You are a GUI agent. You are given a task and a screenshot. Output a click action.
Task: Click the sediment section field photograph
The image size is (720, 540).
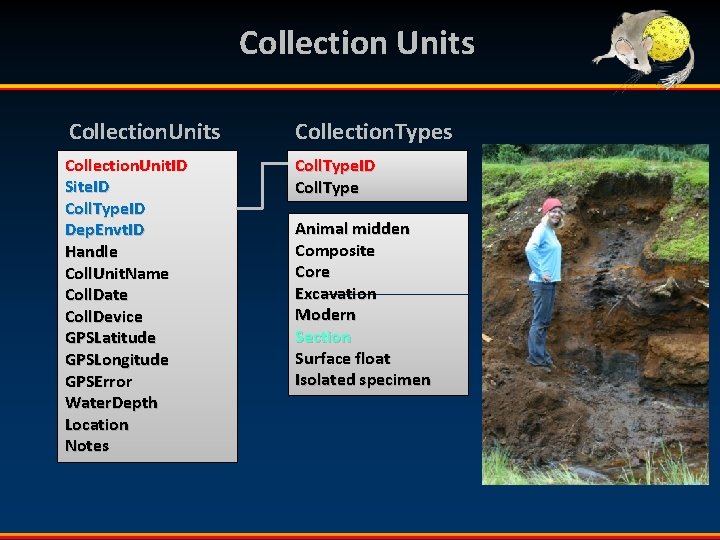coord(595,315)
